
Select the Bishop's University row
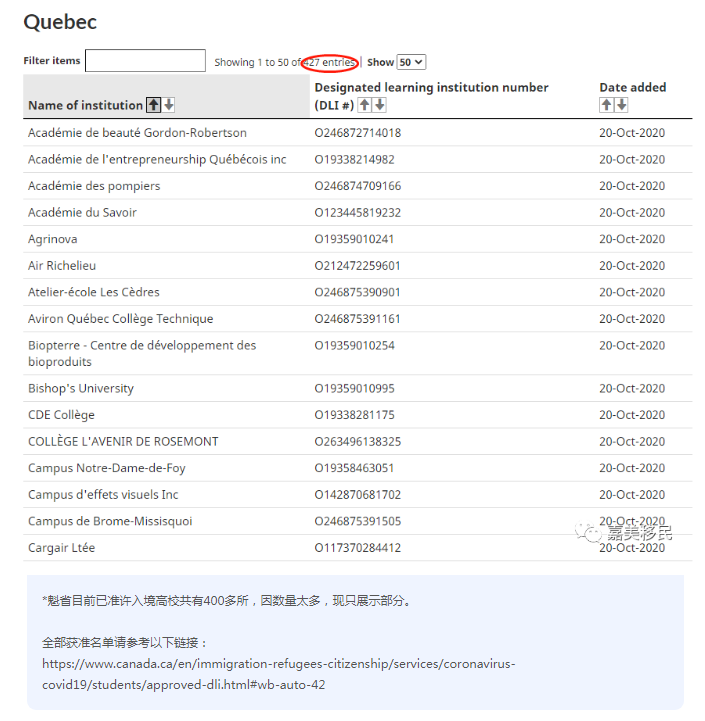(x=81, y=388)
